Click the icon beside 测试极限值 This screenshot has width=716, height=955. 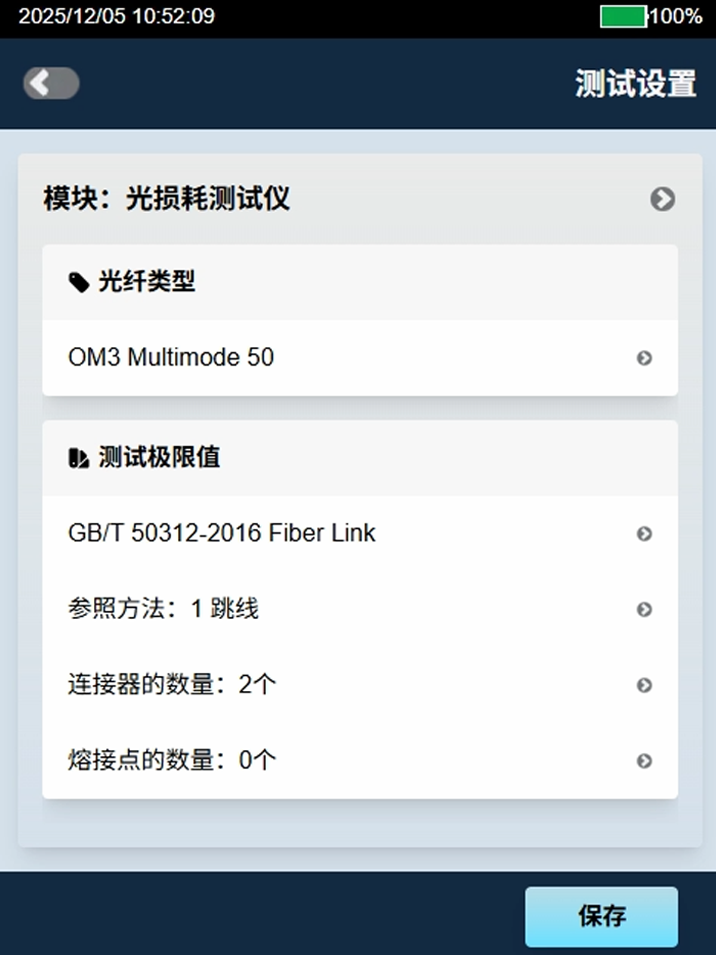click(x=78, y=459)
